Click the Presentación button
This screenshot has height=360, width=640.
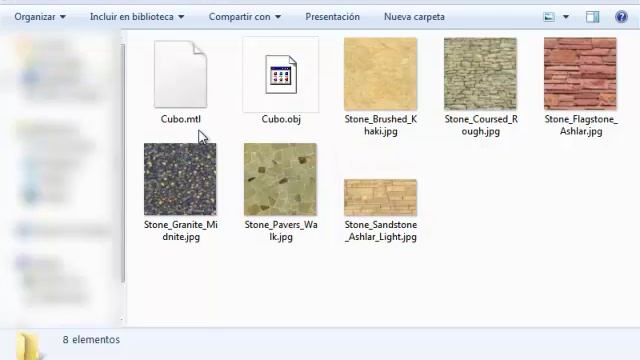tap(332, 17)
